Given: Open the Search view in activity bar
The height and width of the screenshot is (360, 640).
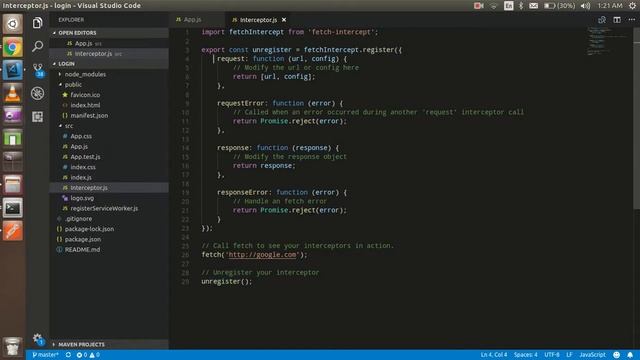Looking at the screenshot, I should coord(38,46).
